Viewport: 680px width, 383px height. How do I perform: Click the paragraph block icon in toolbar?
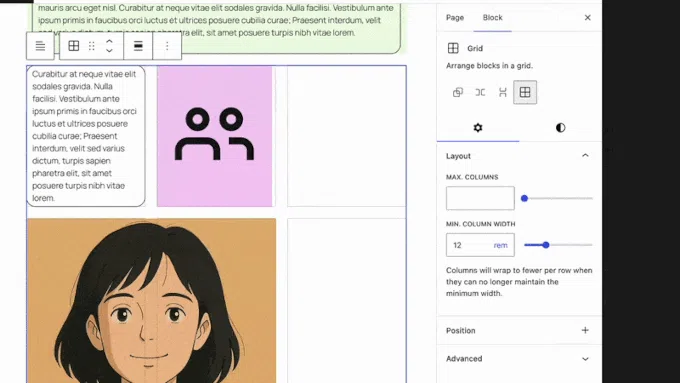(x=40, y=46)
